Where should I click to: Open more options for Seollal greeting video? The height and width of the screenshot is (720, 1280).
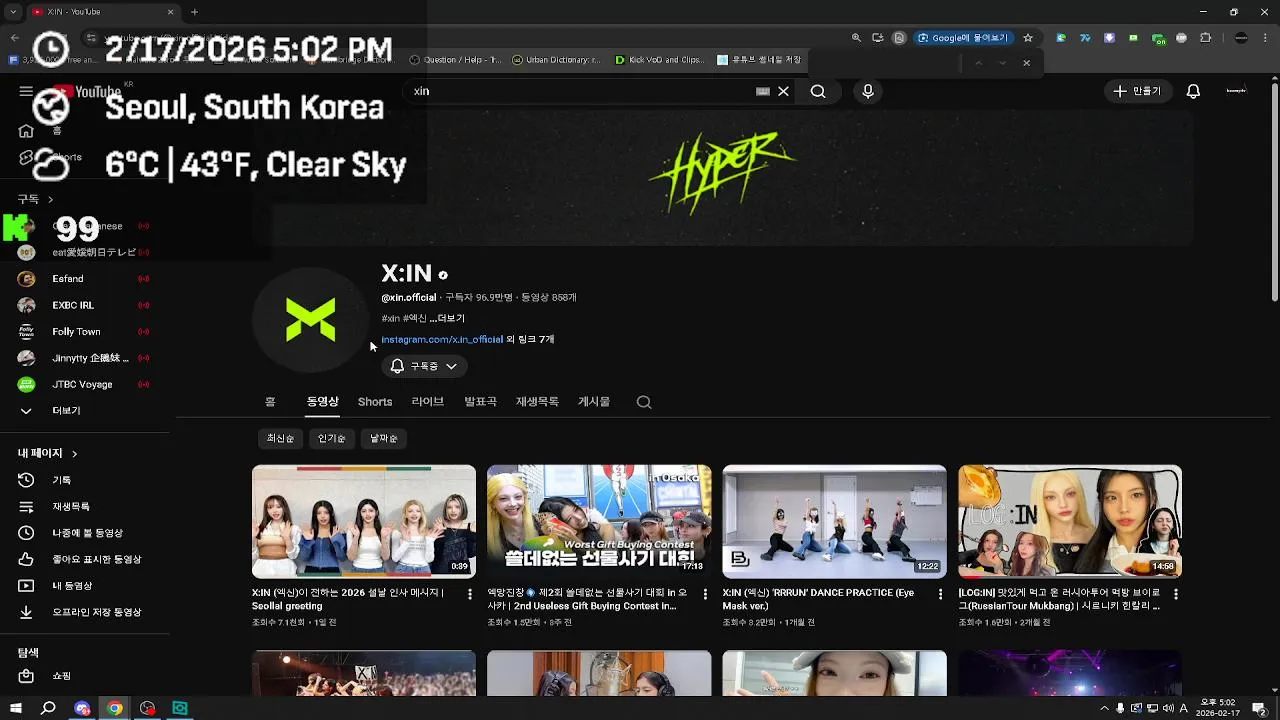pos(470,594)
